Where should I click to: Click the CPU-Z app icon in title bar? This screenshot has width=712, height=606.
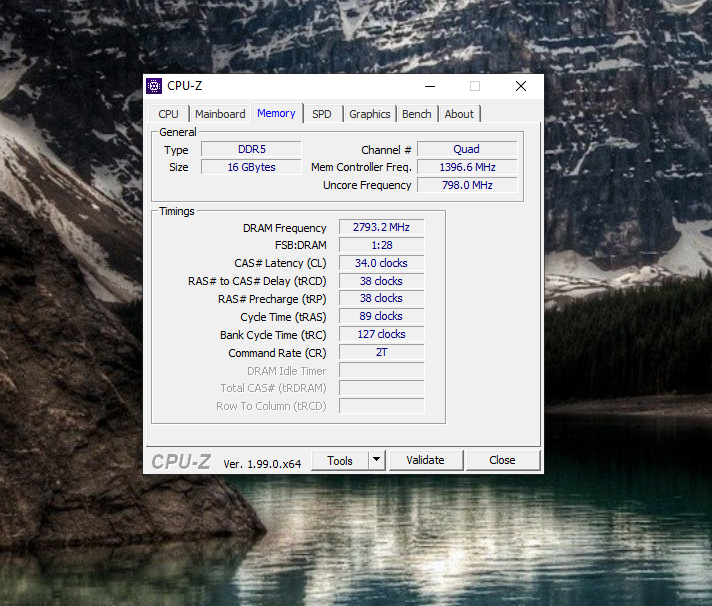point(154,86)
